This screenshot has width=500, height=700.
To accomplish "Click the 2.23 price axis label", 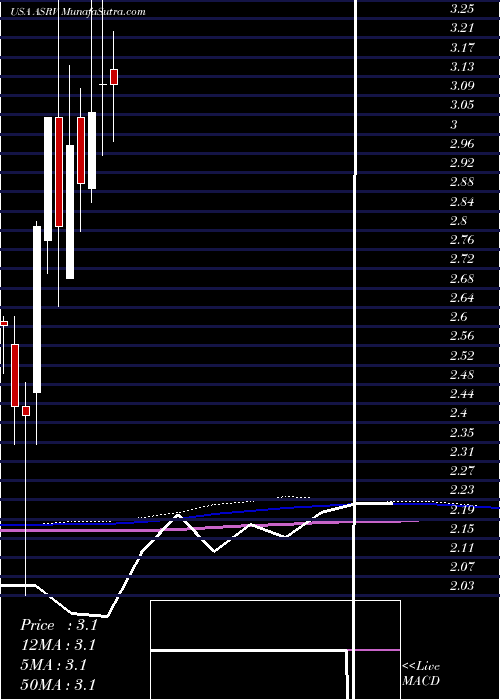I will [x=461, y=491].
